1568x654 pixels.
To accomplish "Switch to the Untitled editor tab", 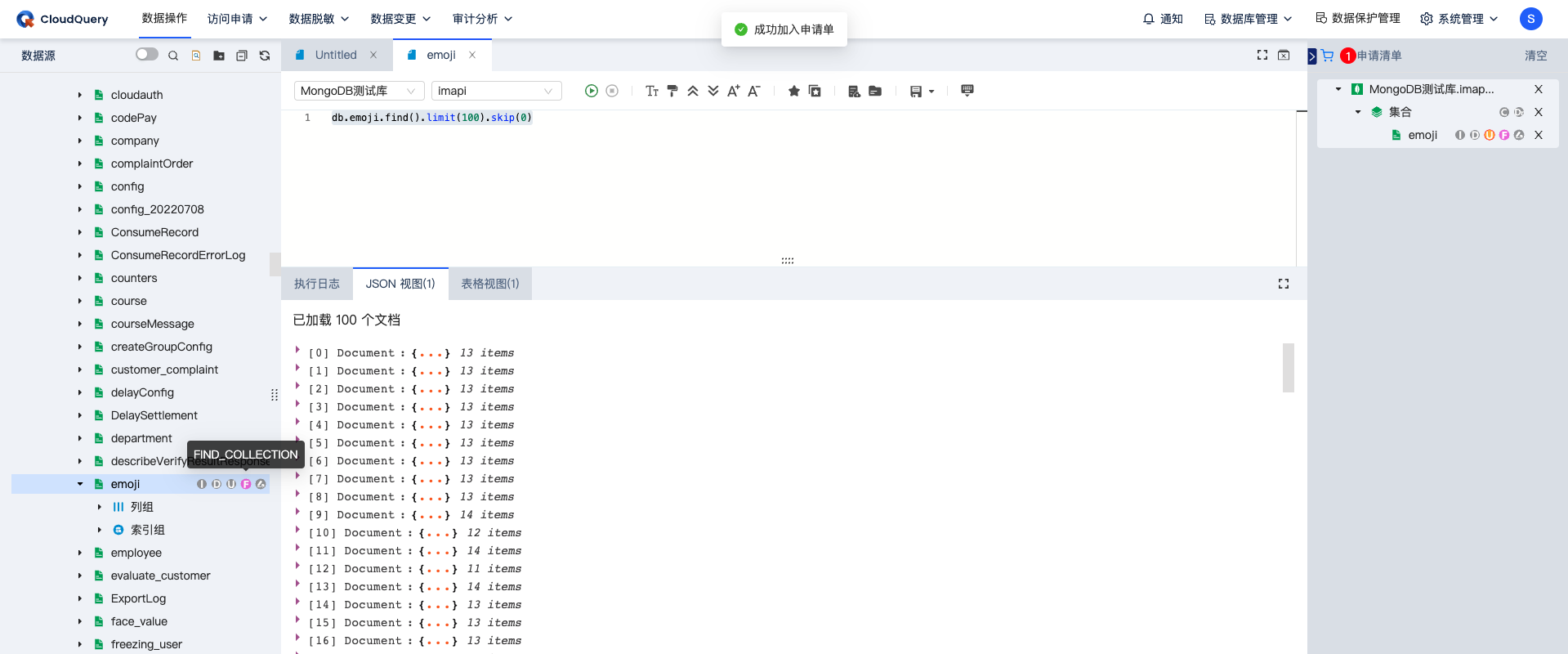I will [x=336, y=55].
